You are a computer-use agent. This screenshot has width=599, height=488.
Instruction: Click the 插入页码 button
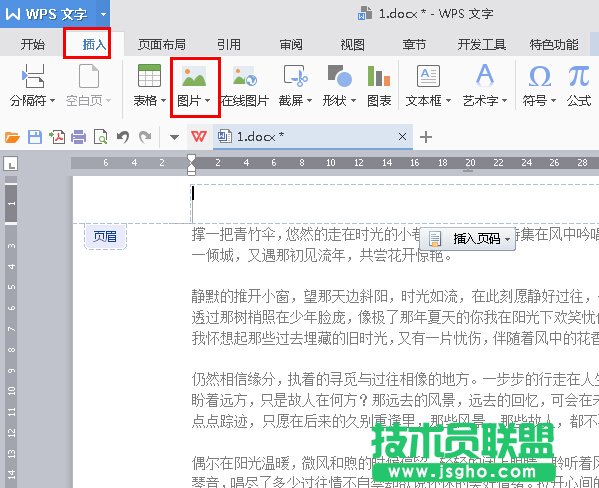click(467, 238)
